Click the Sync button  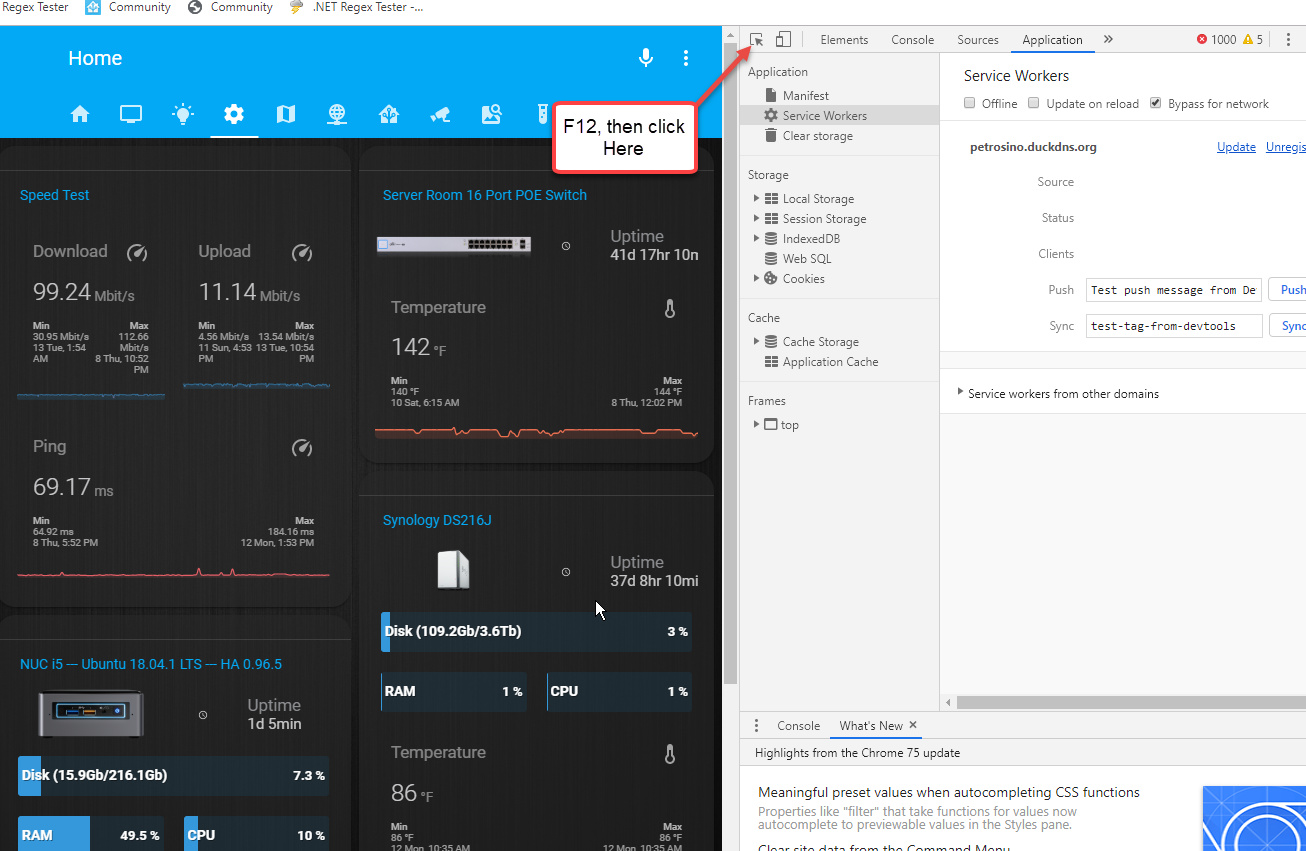coord(1290,326)
